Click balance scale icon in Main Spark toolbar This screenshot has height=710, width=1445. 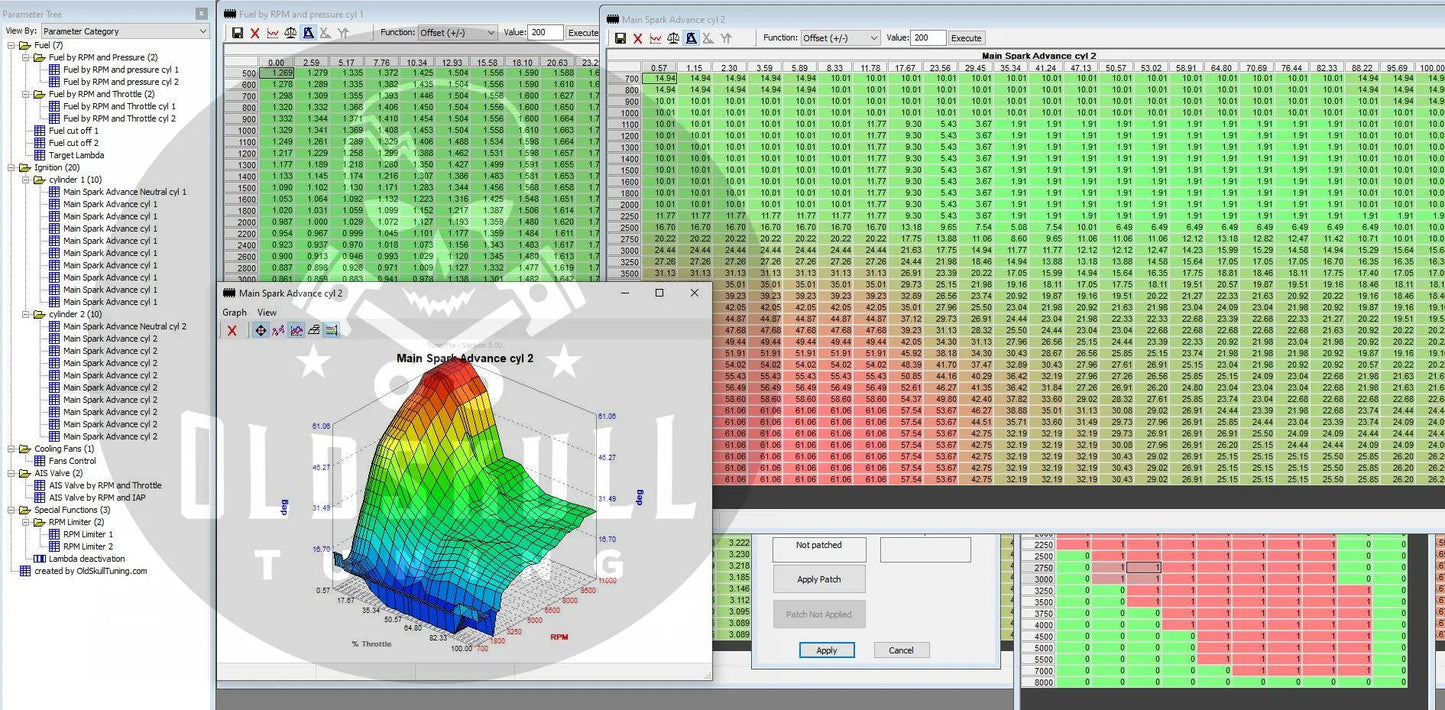coord(673,38)
